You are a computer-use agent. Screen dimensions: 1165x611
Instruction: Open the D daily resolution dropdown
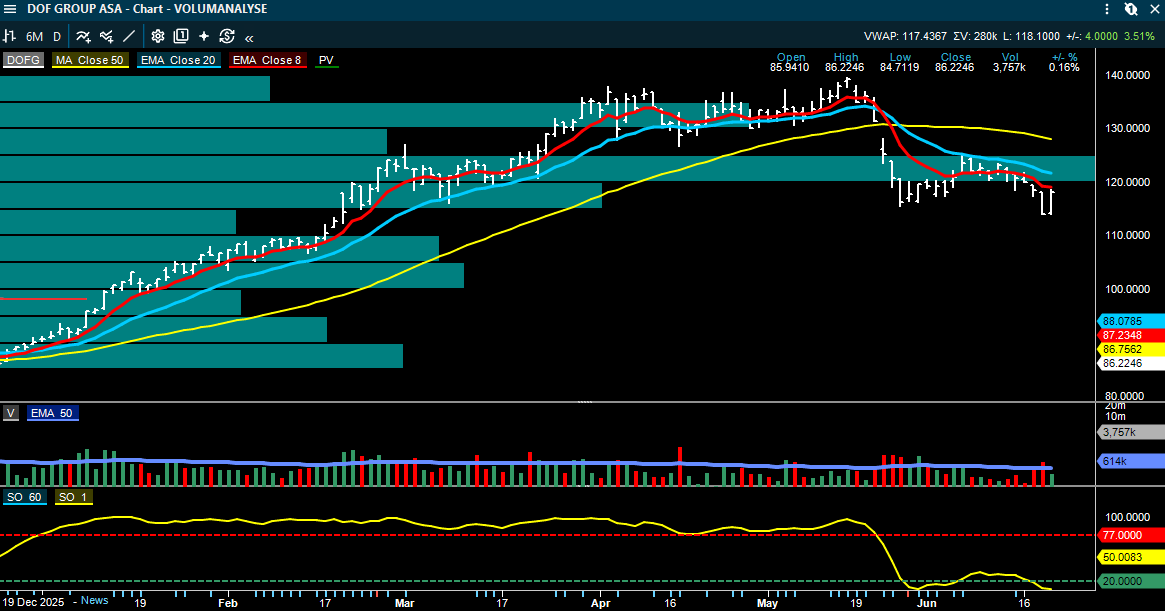coord(56,36)
